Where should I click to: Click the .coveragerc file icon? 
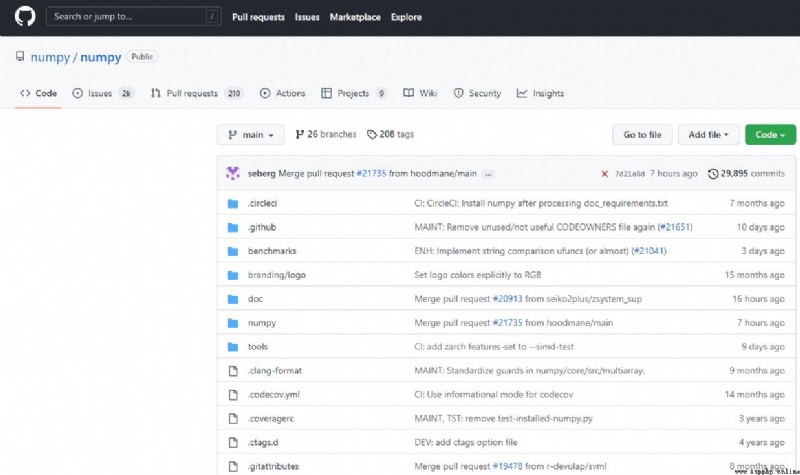(233, 419)
